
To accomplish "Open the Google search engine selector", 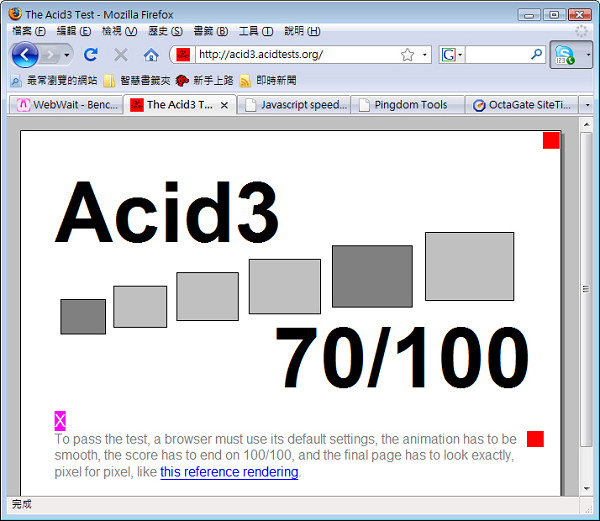I will (x=452, y=55).
